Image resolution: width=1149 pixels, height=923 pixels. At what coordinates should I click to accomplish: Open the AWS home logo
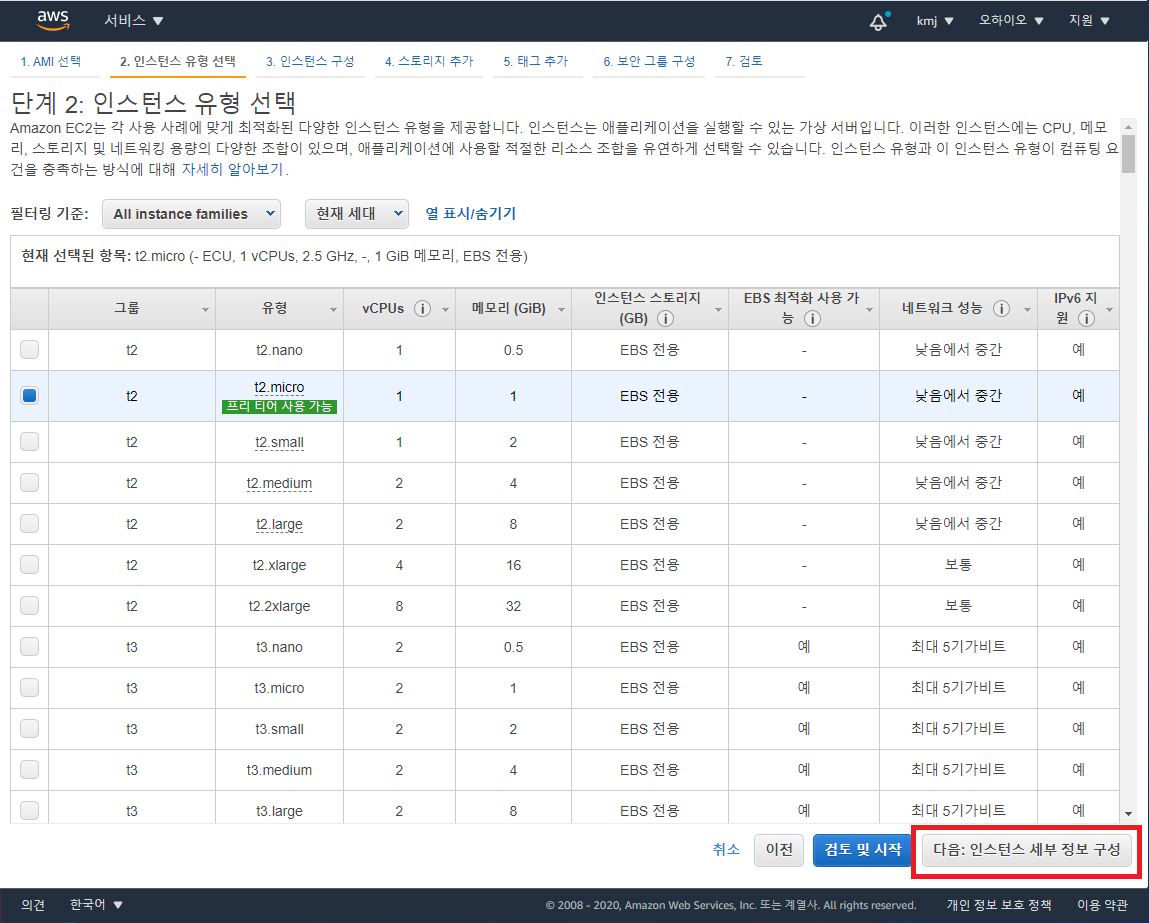click(53, 21)
